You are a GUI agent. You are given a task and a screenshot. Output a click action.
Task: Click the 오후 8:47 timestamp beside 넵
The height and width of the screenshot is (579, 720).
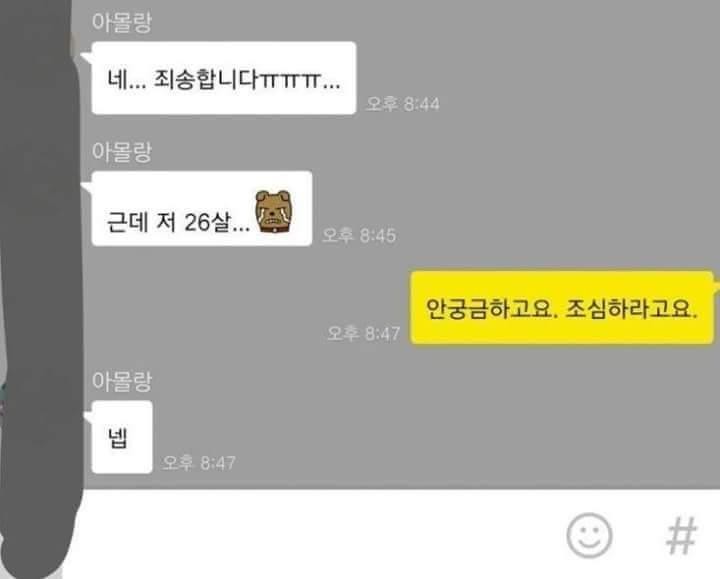[x=199, y=463]
